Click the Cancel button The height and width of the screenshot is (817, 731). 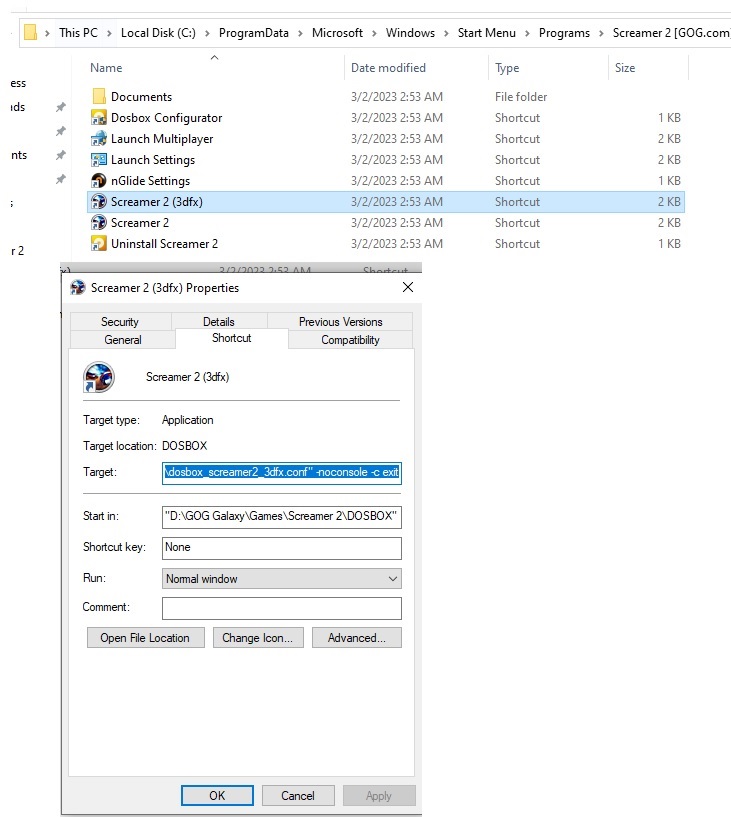click(298, 796)
